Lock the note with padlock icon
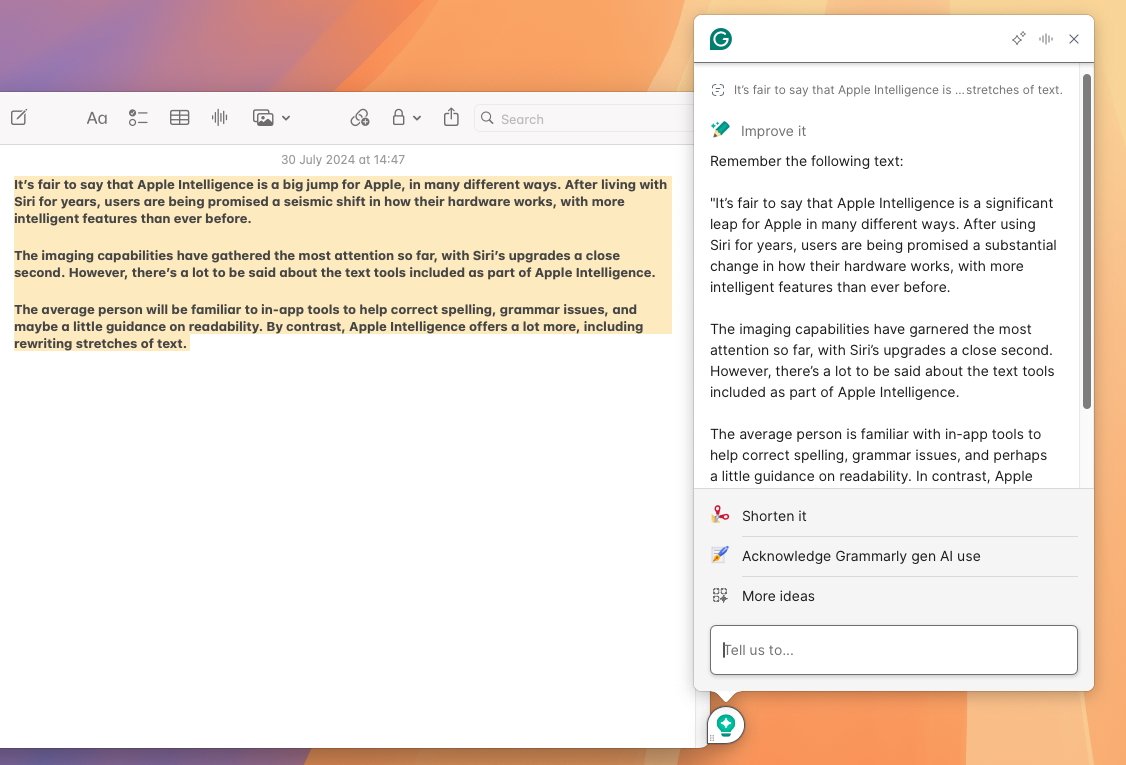The image size is (1126, 765). coord(399,117)
